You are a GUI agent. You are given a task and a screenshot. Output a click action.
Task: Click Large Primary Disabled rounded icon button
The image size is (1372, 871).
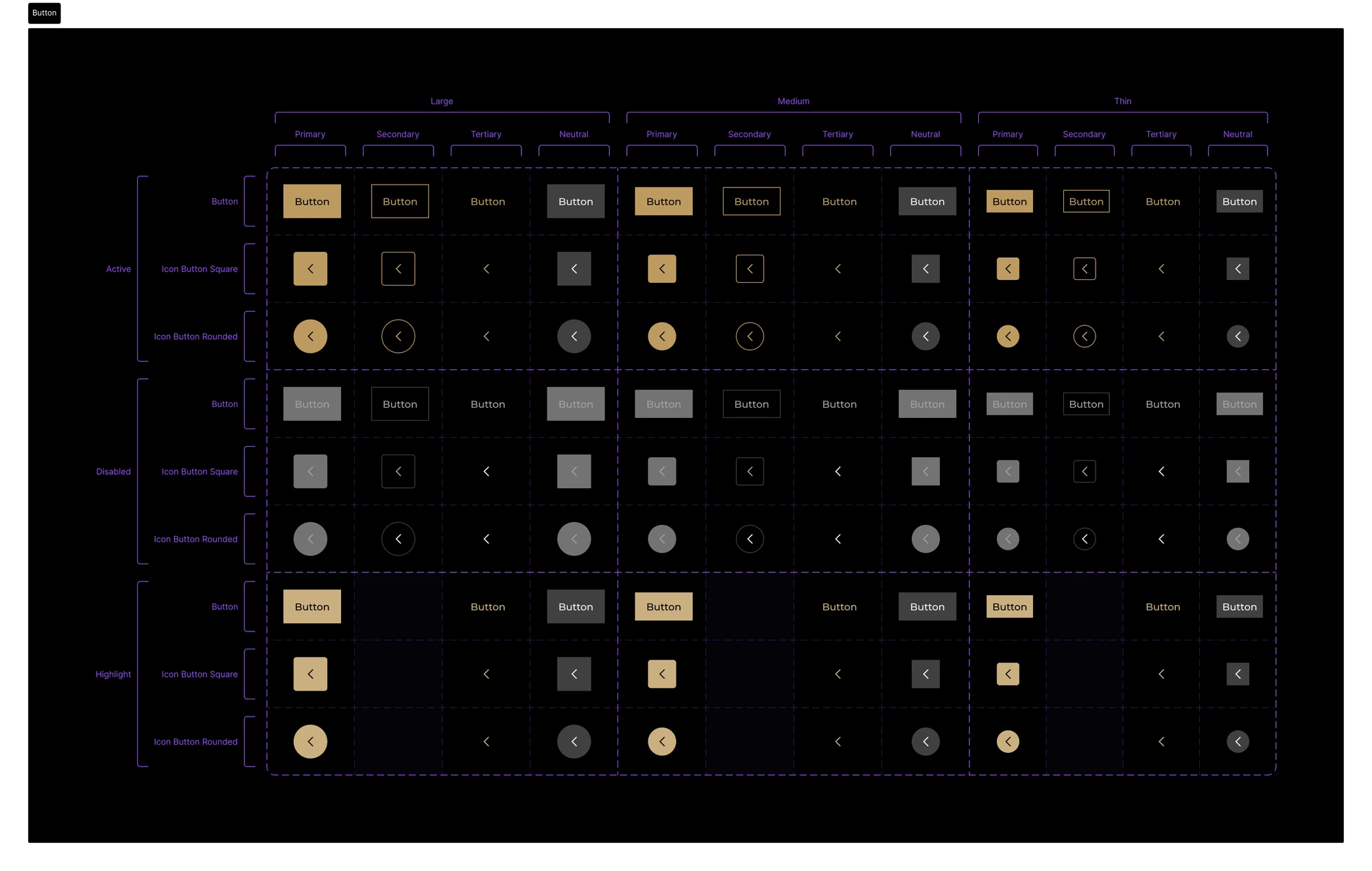pos(310,539)
